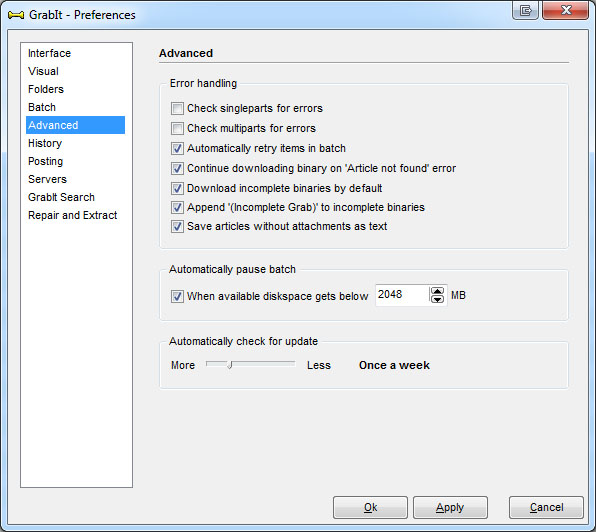Disable Download incomplete binaries by default
Image resolution: width=596 pixels, height=532 pixels.
(x=177, y=188)
